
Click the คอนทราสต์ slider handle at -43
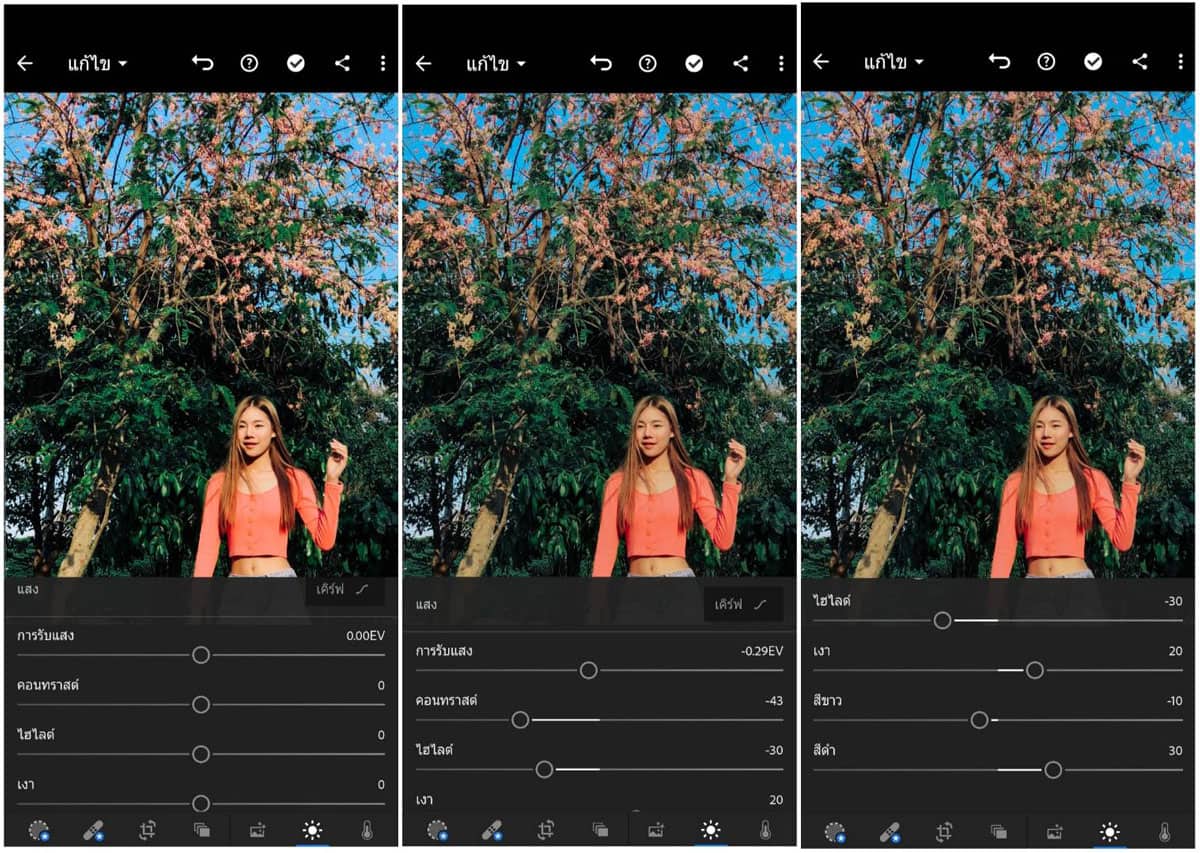coord(520,720)
